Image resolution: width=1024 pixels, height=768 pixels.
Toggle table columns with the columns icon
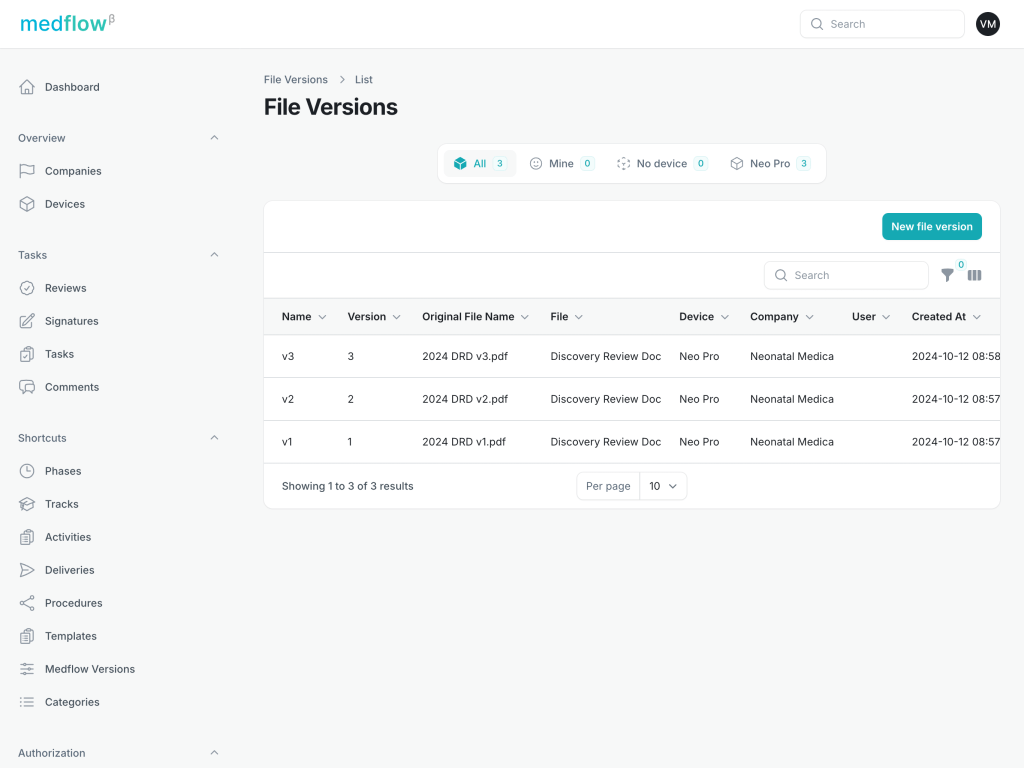pos(974,275)
